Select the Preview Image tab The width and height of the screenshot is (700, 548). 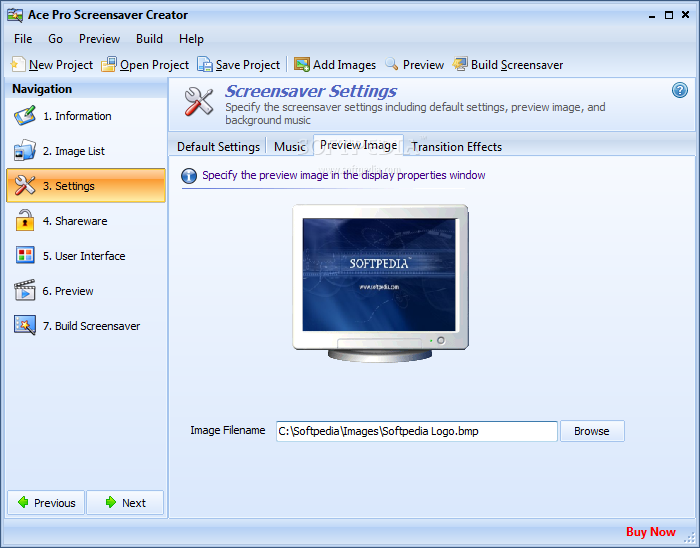(x=358, y=145)
